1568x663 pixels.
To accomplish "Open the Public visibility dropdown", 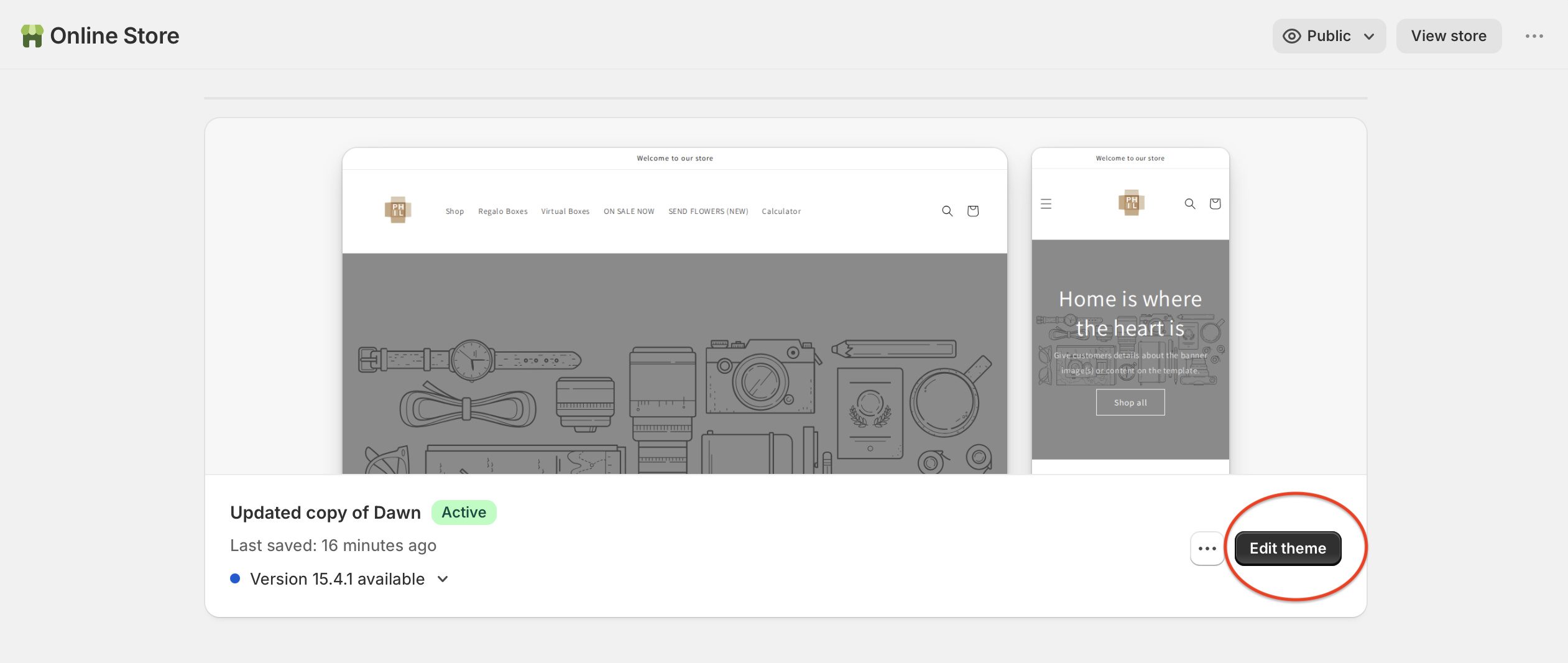I will coord(1329,36).
